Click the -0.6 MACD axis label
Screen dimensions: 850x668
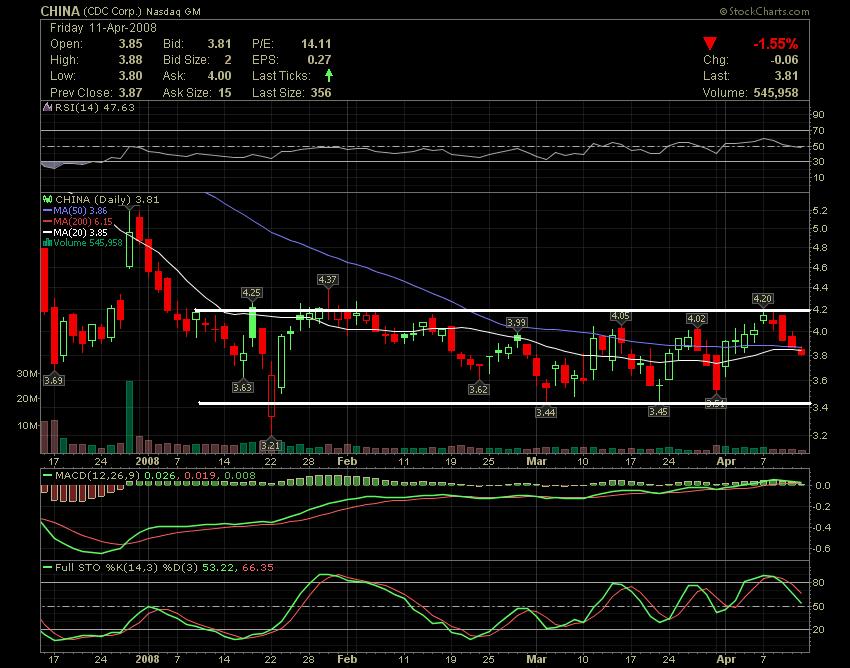tap(823, 549)
